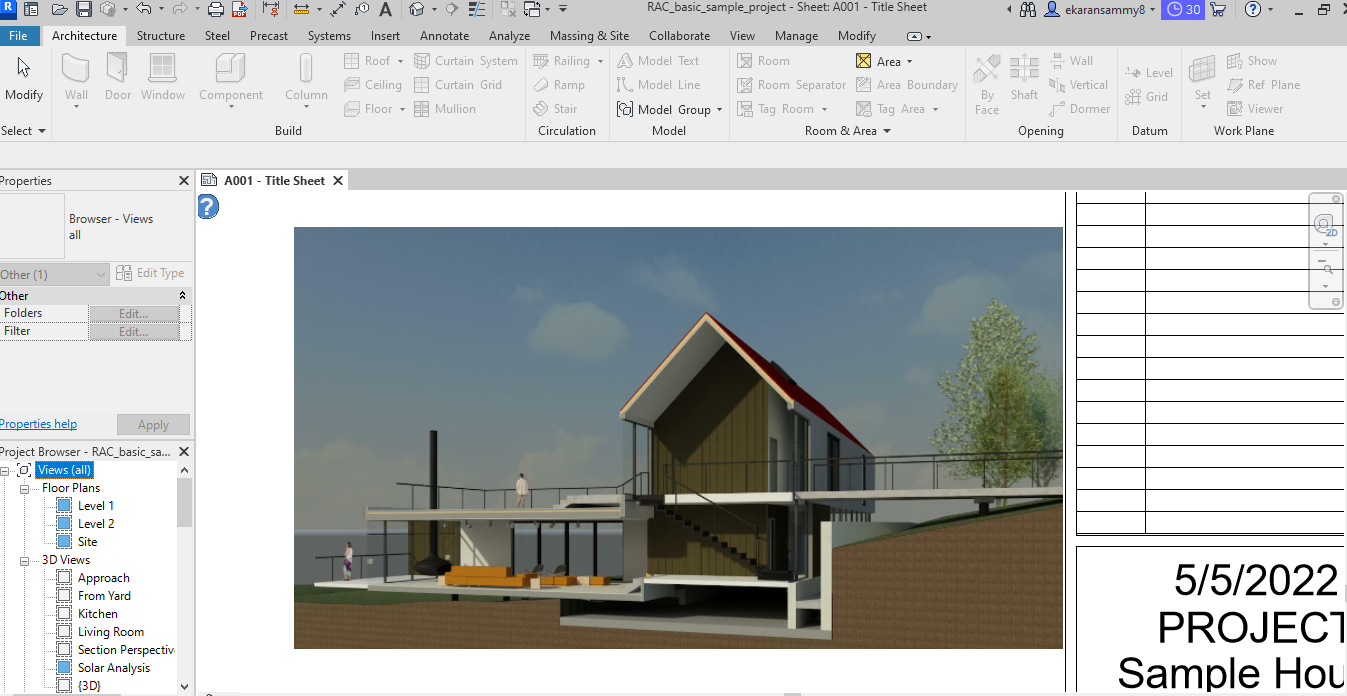Activate the Component tool
Viewport: 1347px width, 696px height.
point(231,78)
